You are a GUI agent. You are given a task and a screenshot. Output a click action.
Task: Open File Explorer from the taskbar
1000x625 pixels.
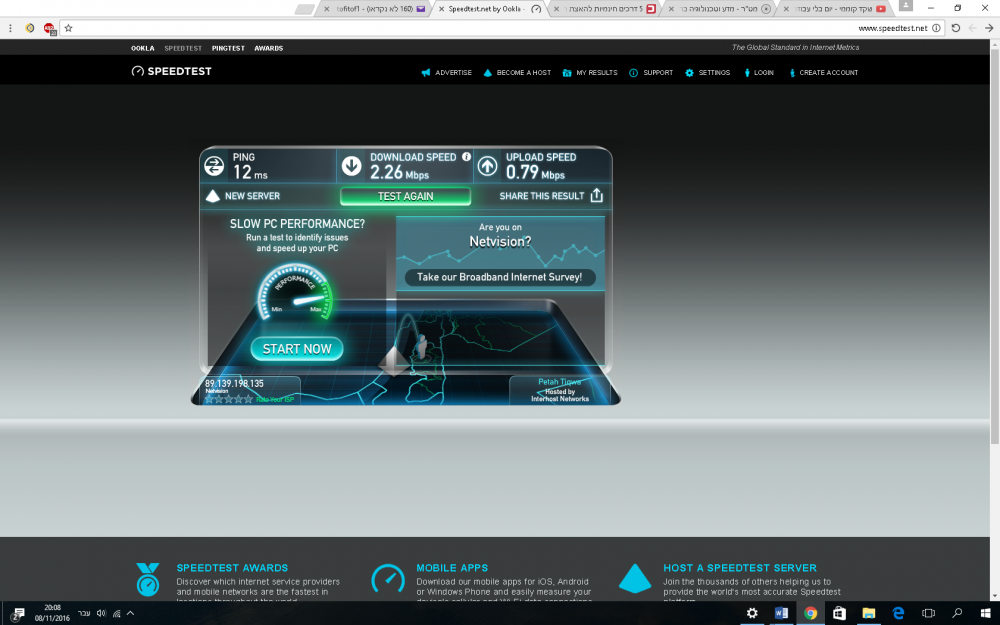(x=869, y=613)
